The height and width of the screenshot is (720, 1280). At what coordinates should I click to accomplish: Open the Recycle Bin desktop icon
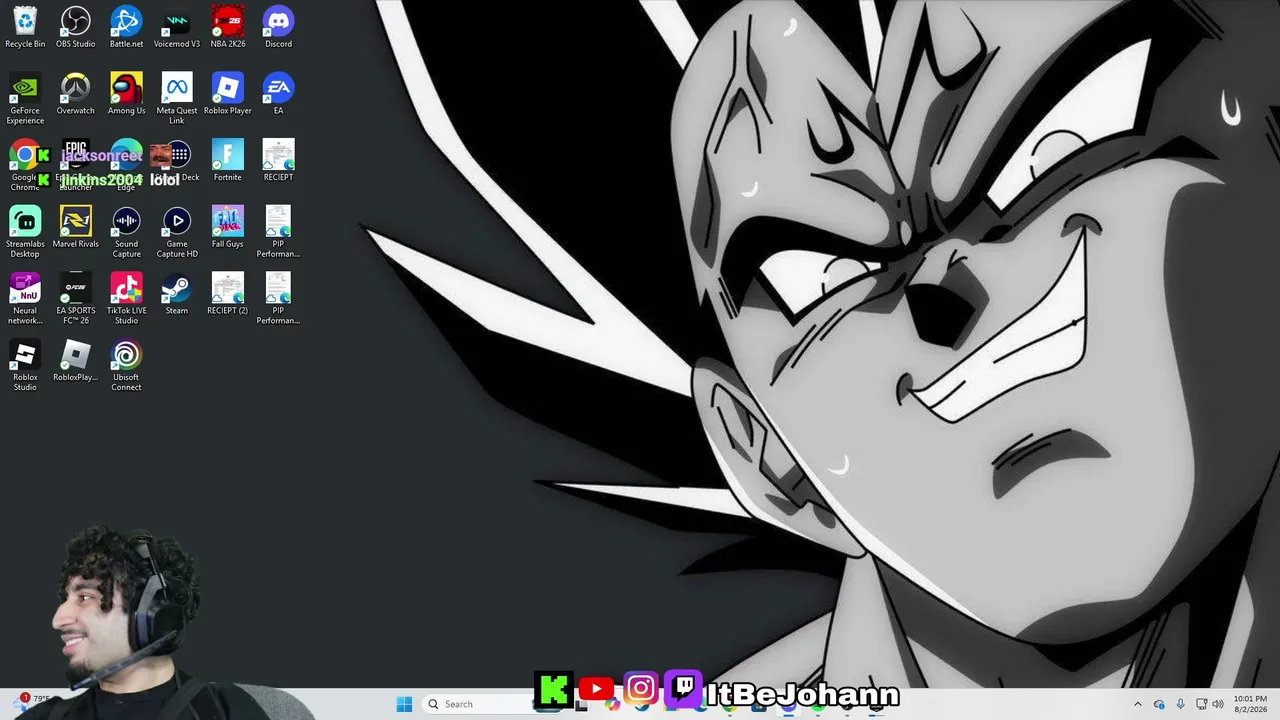pyautogui.click(x=25, y=27)
